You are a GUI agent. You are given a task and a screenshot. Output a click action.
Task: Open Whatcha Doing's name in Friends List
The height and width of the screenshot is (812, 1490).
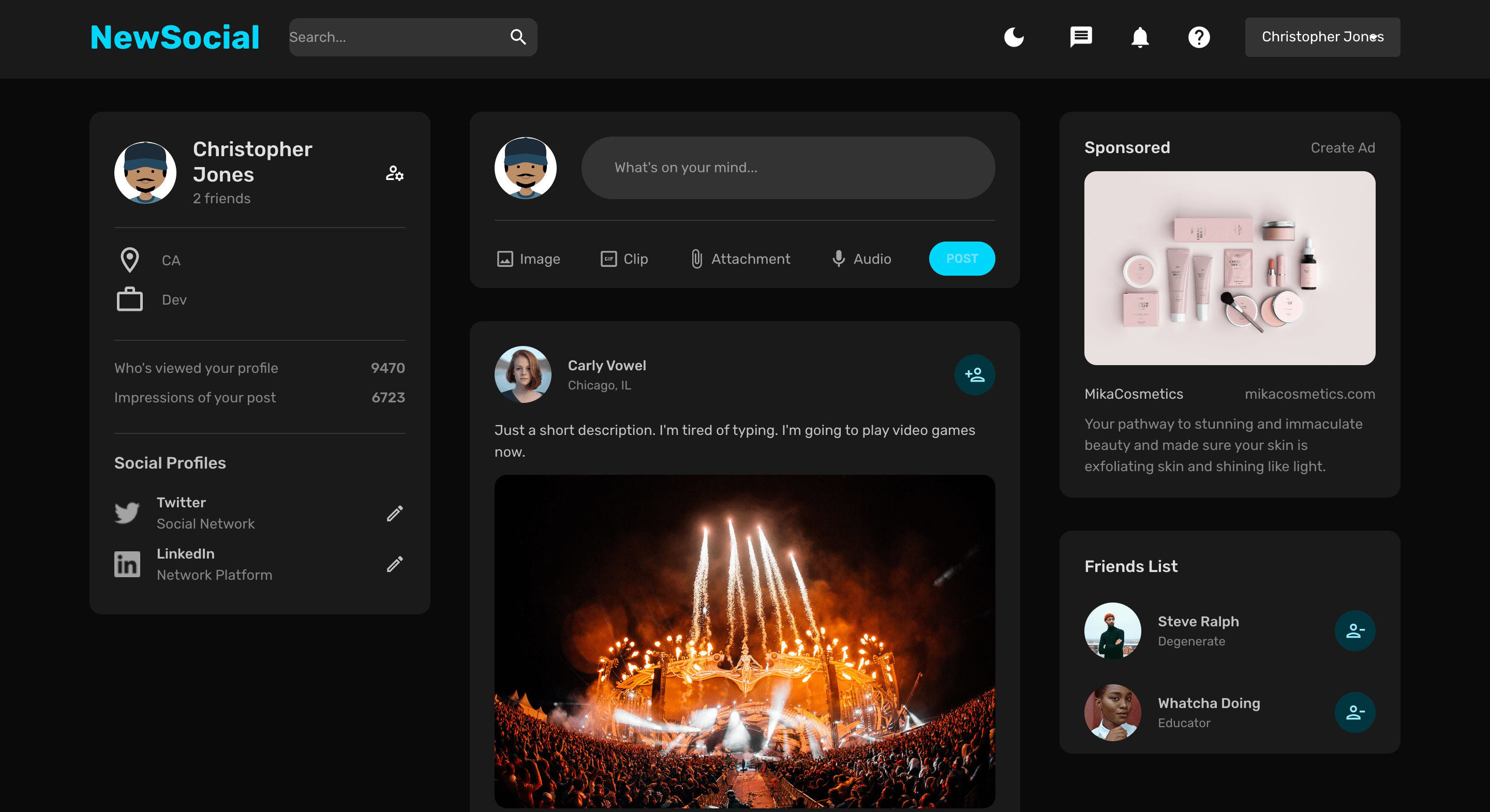point(1209,703)
